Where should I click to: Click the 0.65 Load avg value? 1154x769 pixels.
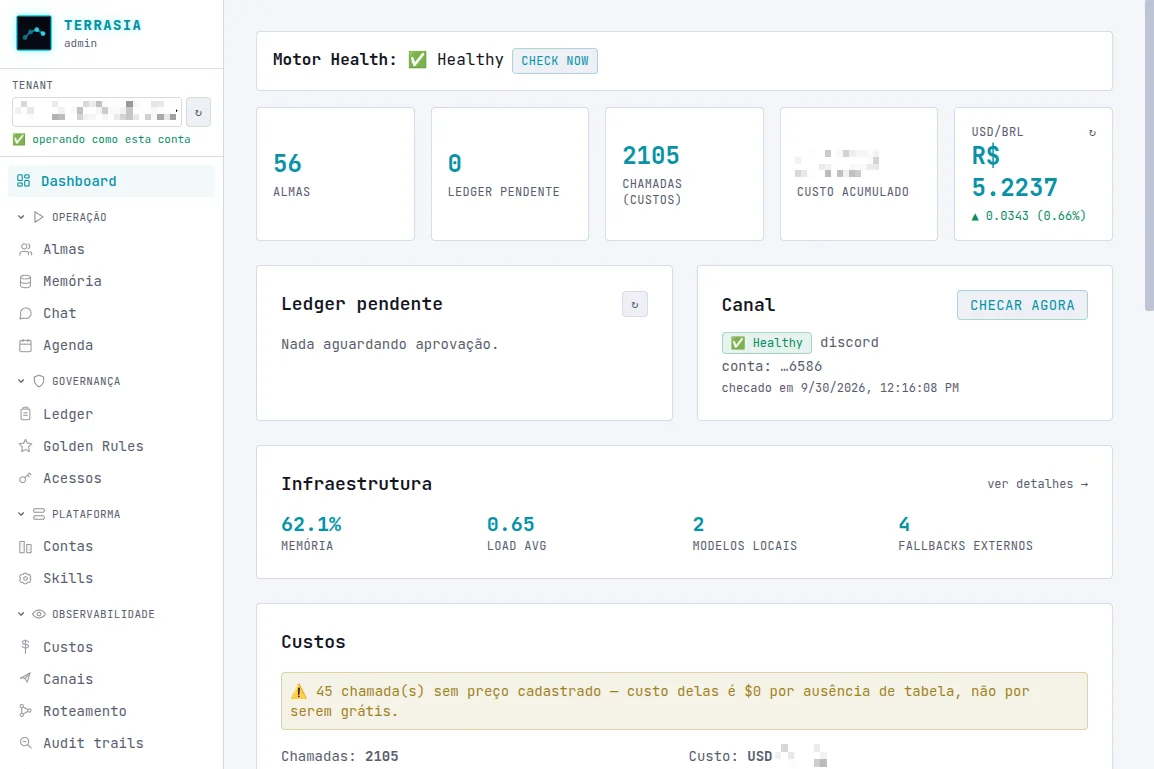click(x=511, y=525)
